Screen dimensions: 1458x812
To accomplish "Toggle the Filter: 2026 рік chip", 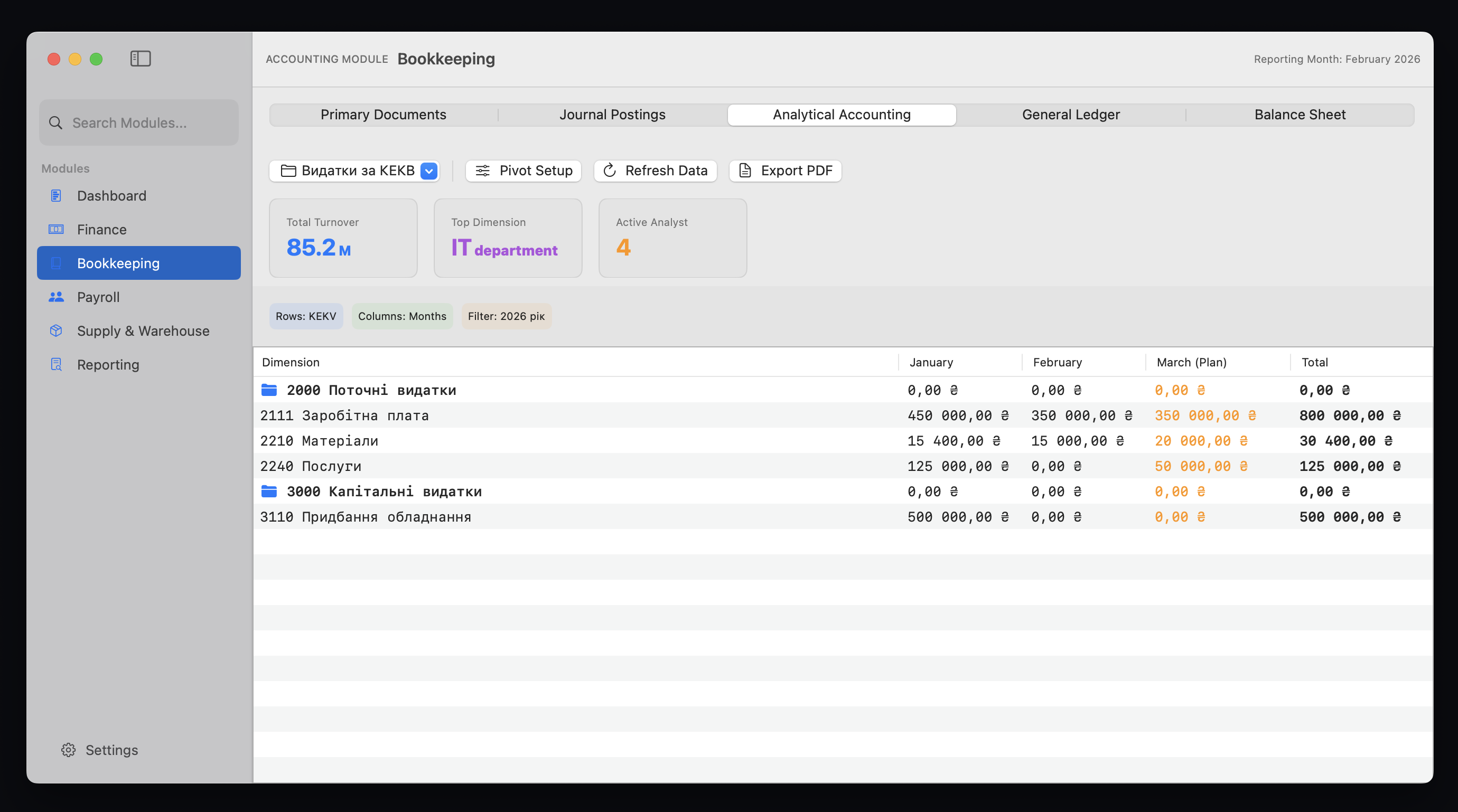I will (506, 316).
